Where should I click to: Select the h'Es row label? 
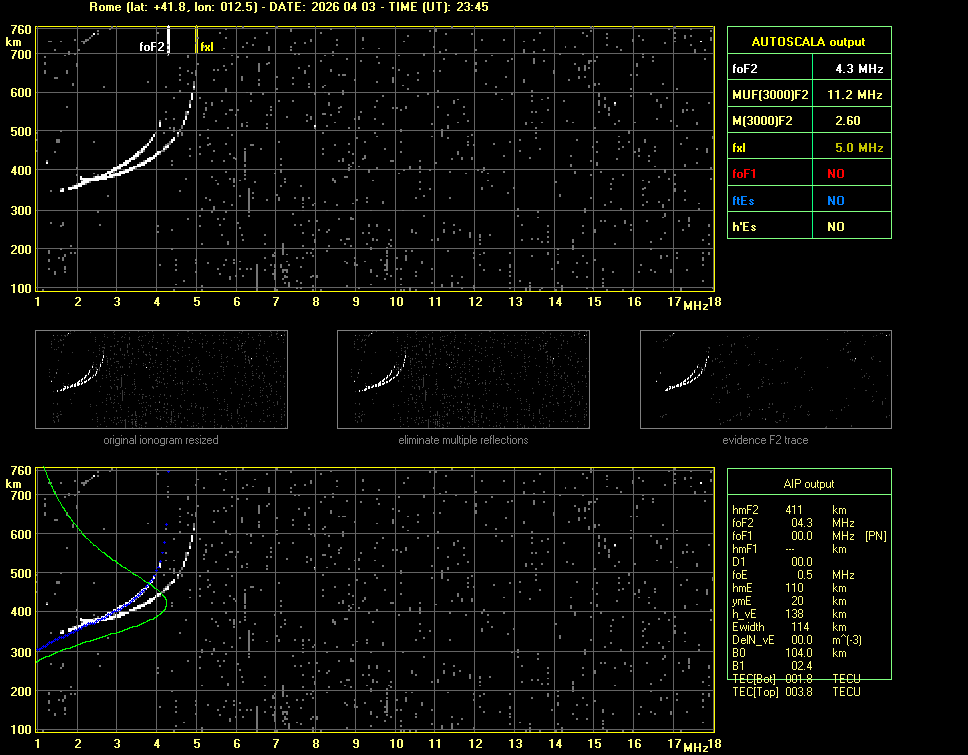tap(743, 227)
